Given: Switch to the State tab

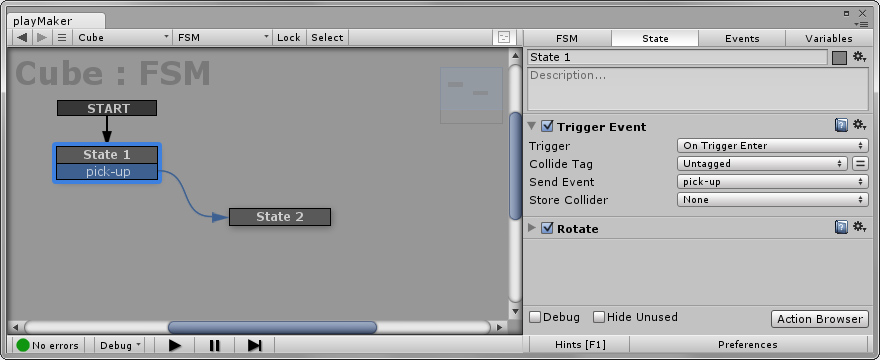Looking at the screenshot, I should pyautogui.click(x=655, y=38).
